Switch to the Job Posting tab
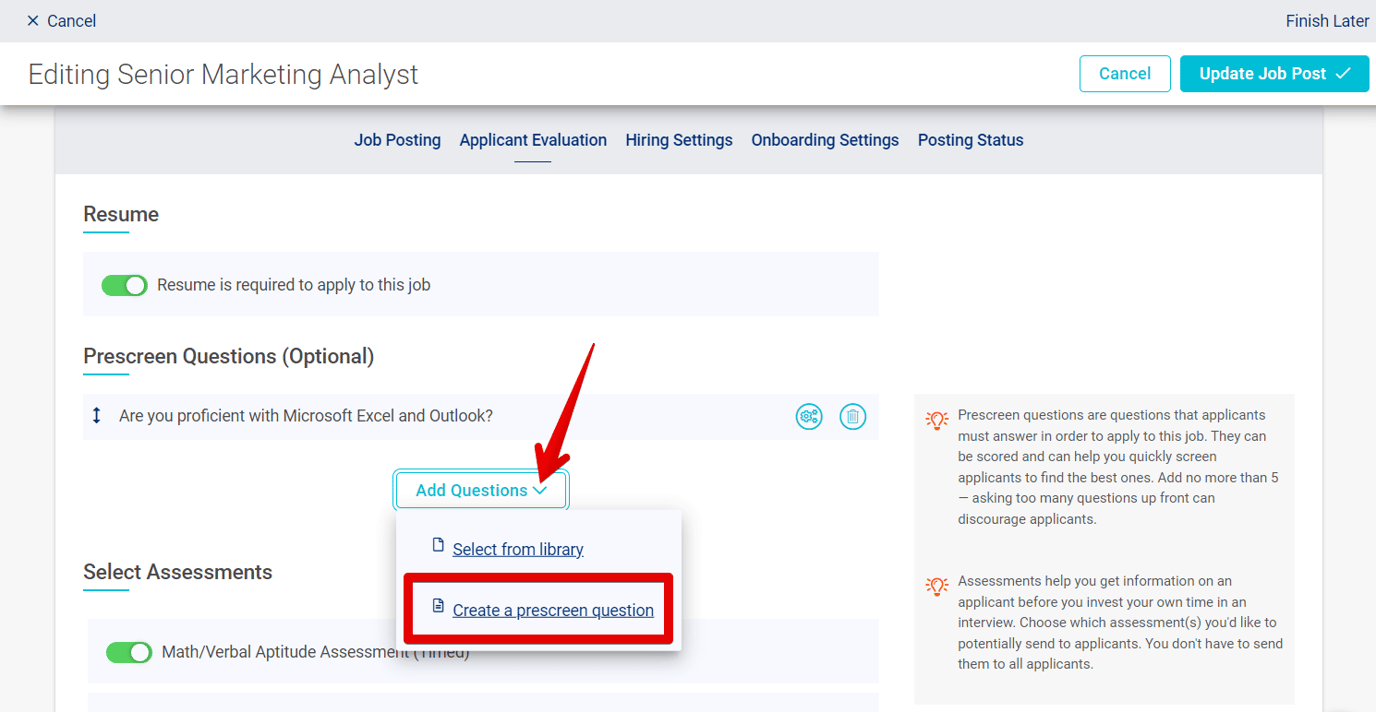The height and width of the screenshot is (712, 1376). point(397,140)
